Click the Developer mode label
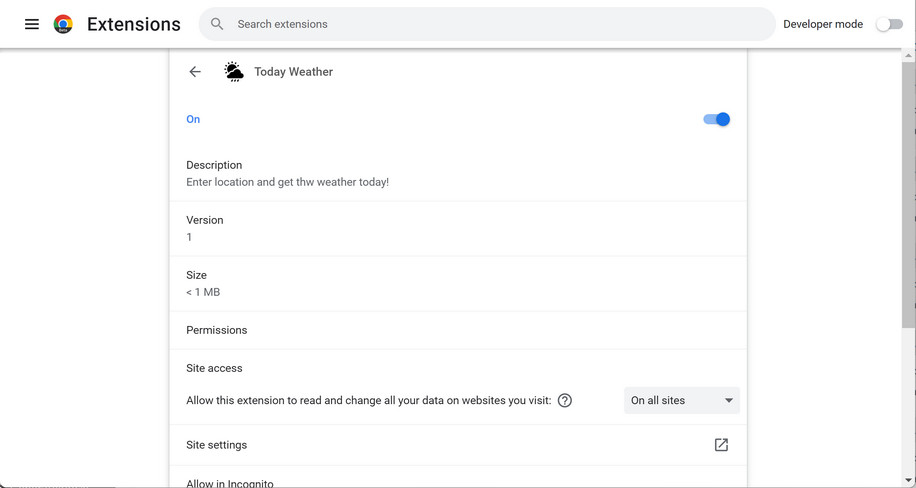 coord(822,24)
